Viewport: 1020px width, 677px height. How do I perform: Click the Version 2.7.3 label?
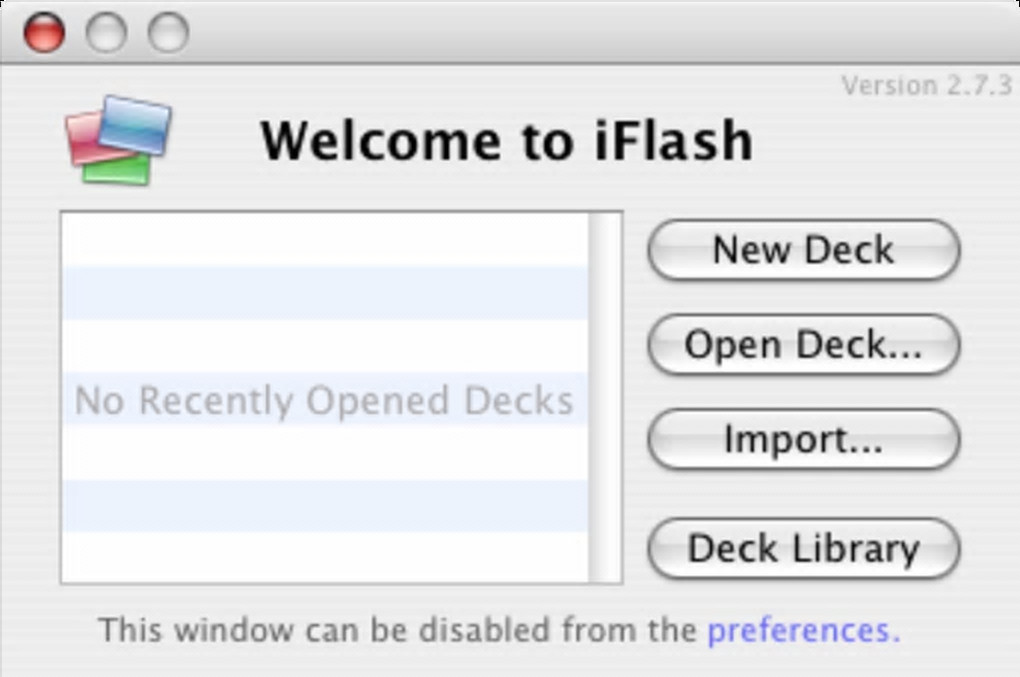click(x=926, y=86)
